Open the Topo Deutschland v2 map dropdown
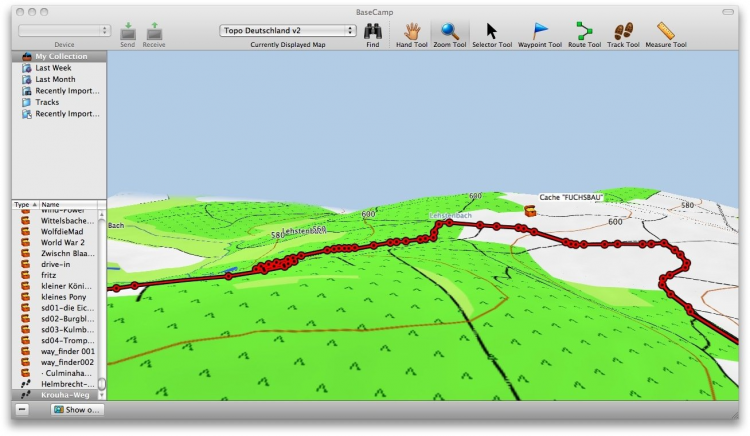750x436 pixels. [287, 31]
